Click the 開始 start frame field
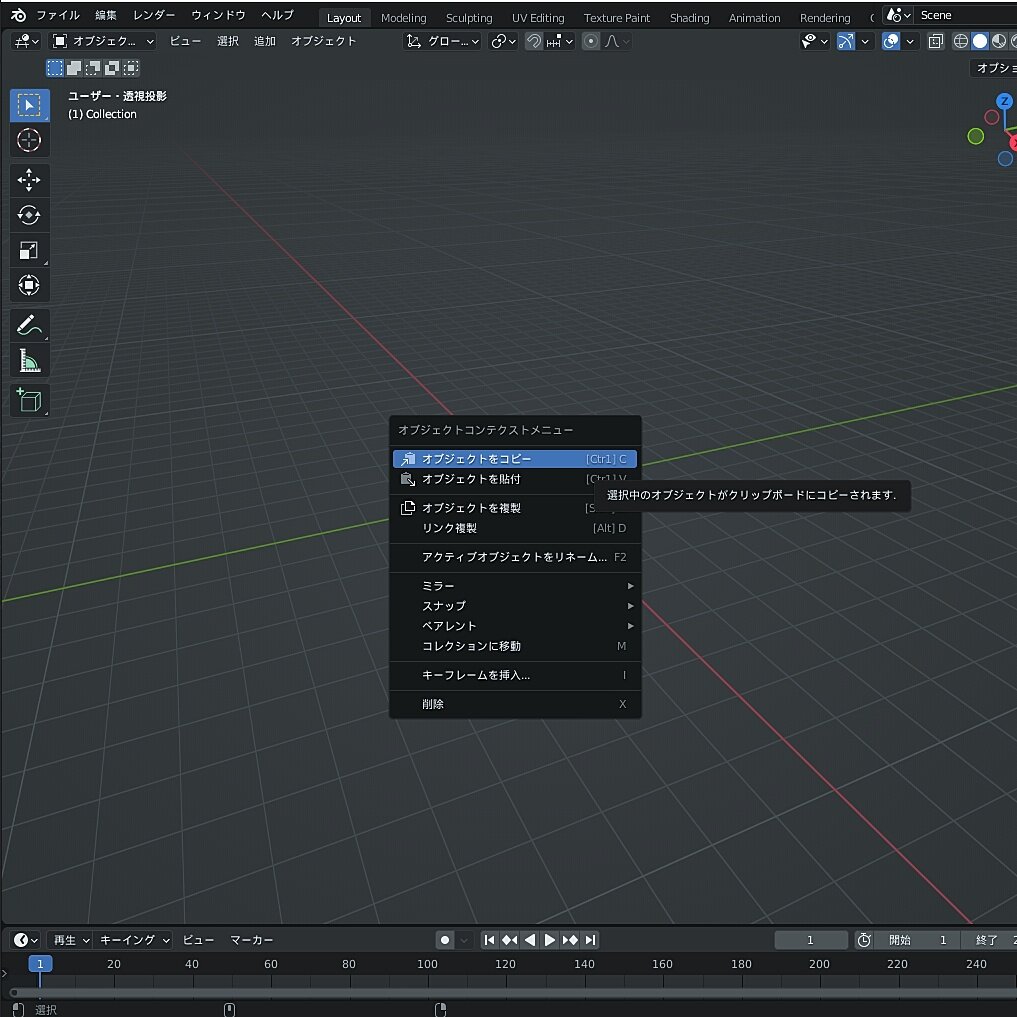This screenshot has width=1017, height=1017. tap(918, 940)
